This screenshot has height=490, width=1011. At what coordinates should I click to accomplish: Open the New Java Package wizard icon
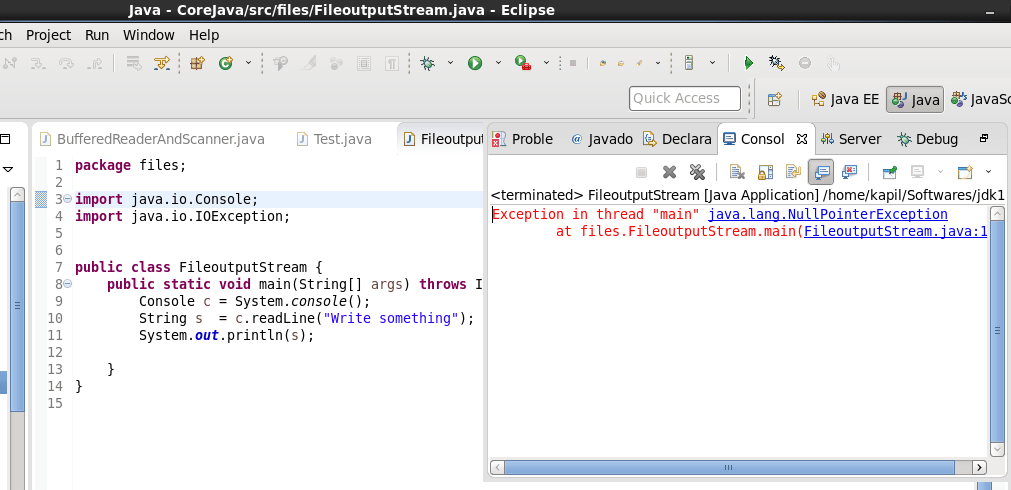[197, 63]
